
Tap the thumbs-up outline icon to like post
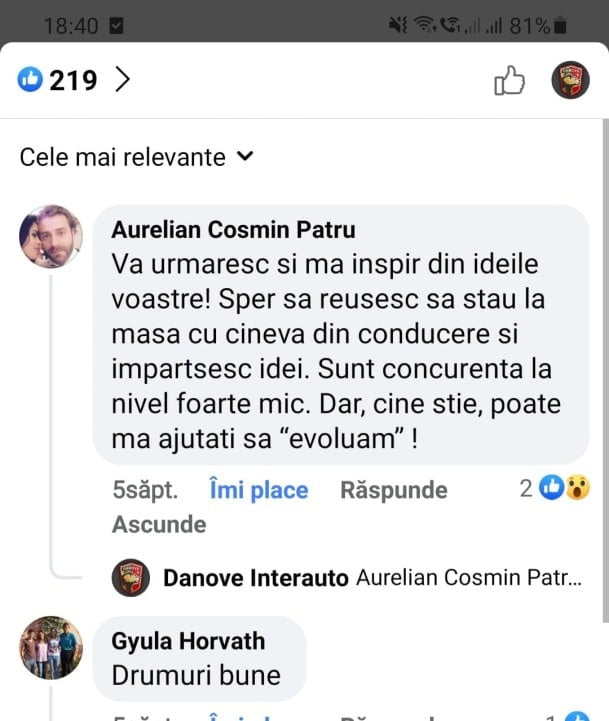click(510, 81)
